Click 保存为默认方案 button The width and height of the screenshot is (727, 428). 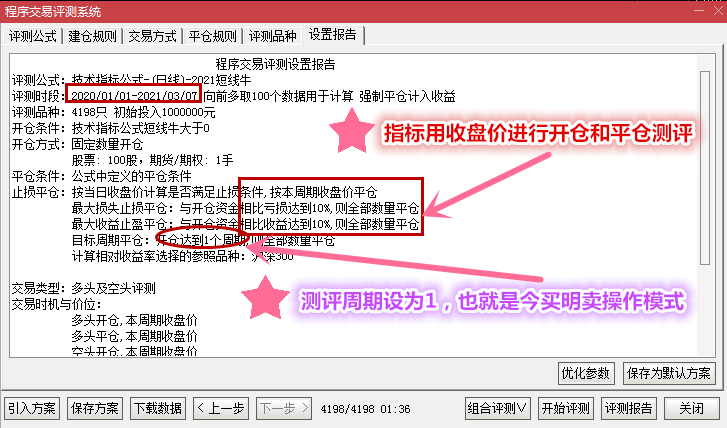pyautogui.click(x=669, y=373)
